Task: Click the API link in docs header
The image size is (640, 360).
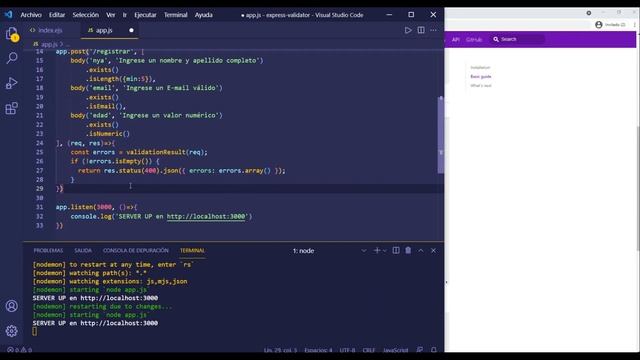Action: 456,39
